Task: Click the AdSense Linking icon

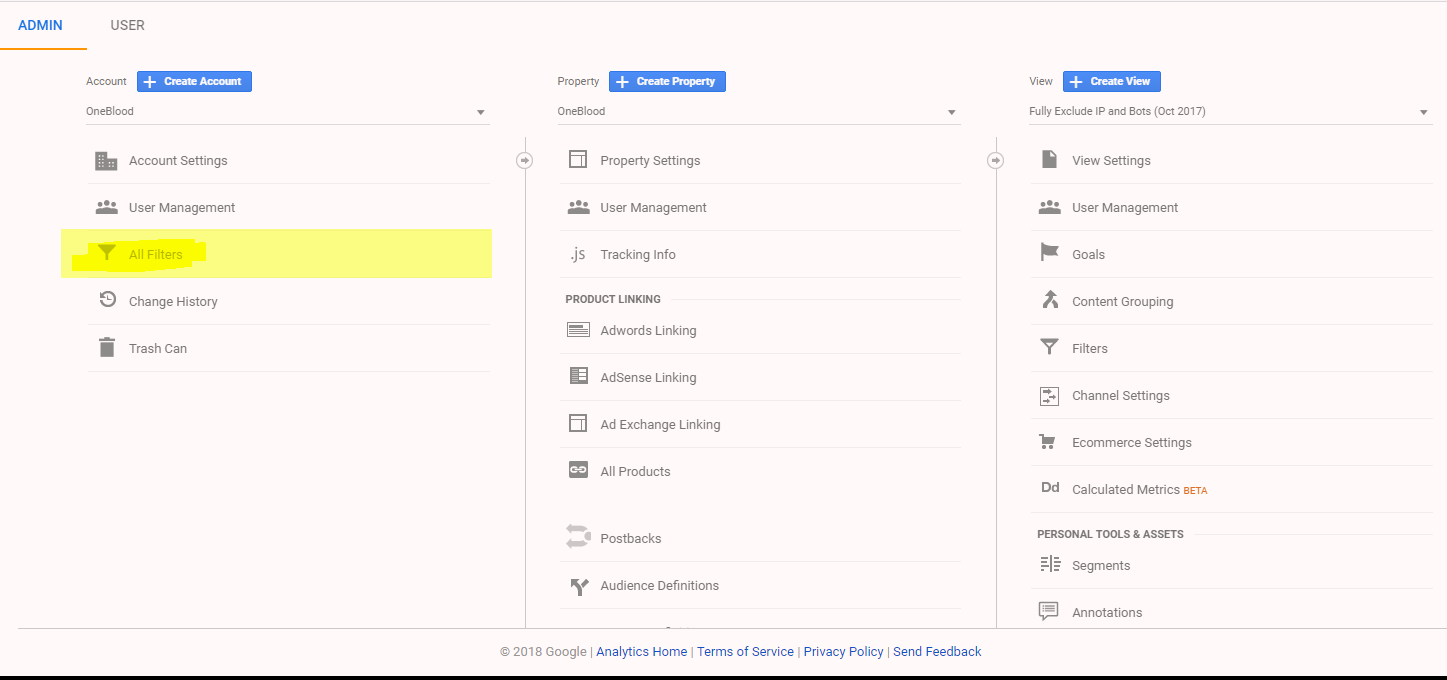Action: (x=578, y=376)
